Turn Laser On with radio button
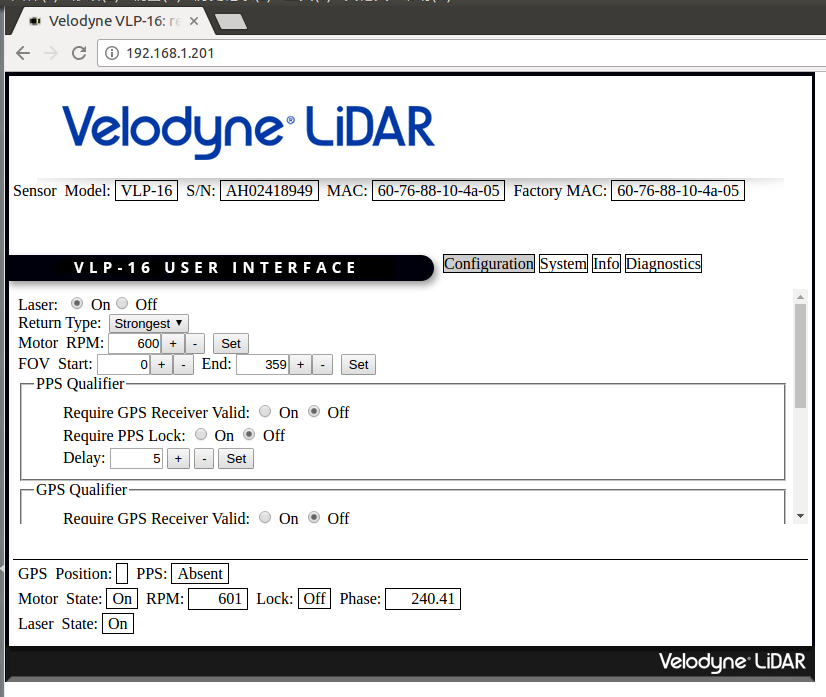The width and height of the screenshot is (826, 697). pos(77,303)
